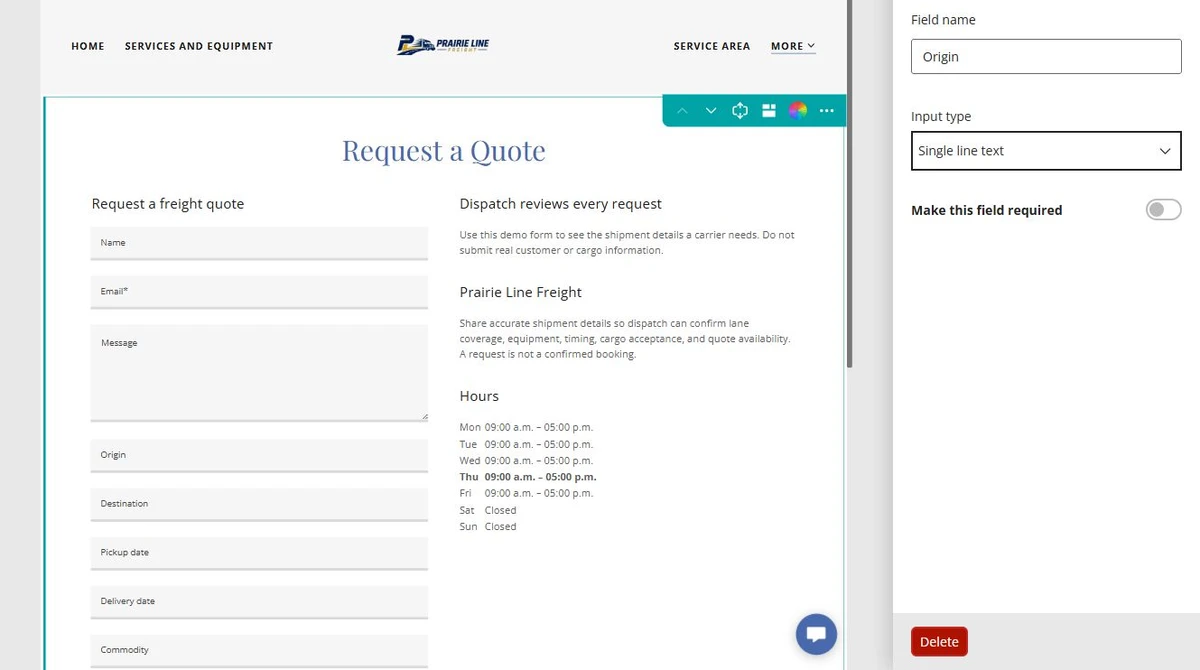Click the Sat Closed row
This screenshot has height=670, width=1200.
488,510
